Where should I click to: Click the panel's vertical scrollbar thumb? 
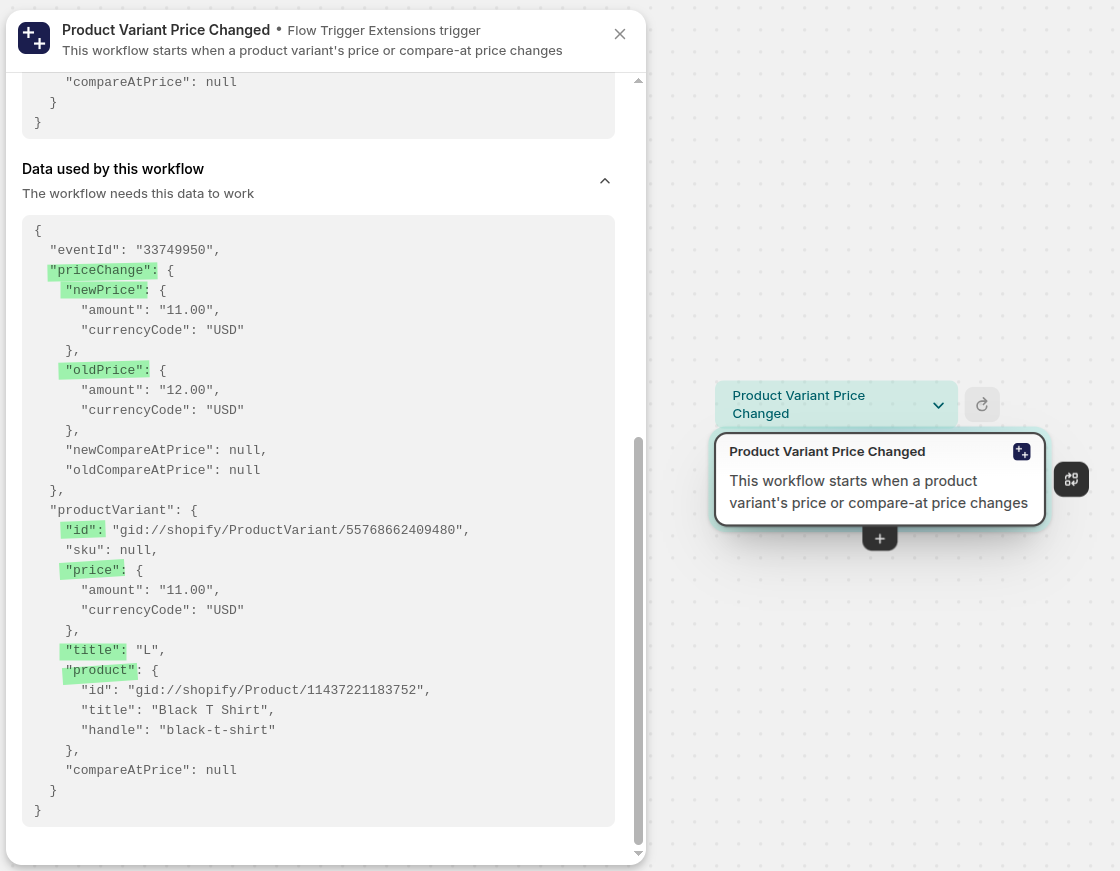click(639, 640)
